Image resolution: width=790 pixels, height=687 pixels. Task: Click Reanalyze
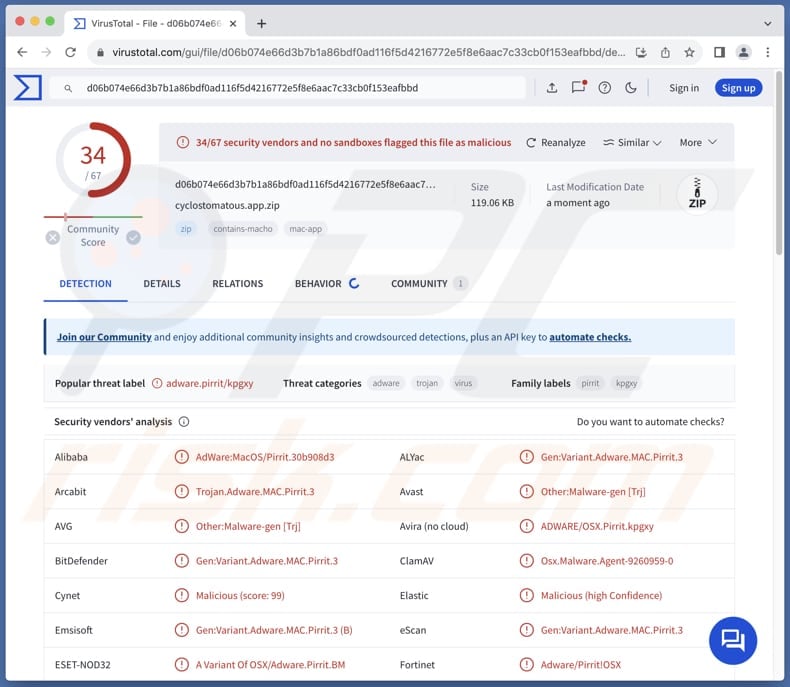coord(556,143)
